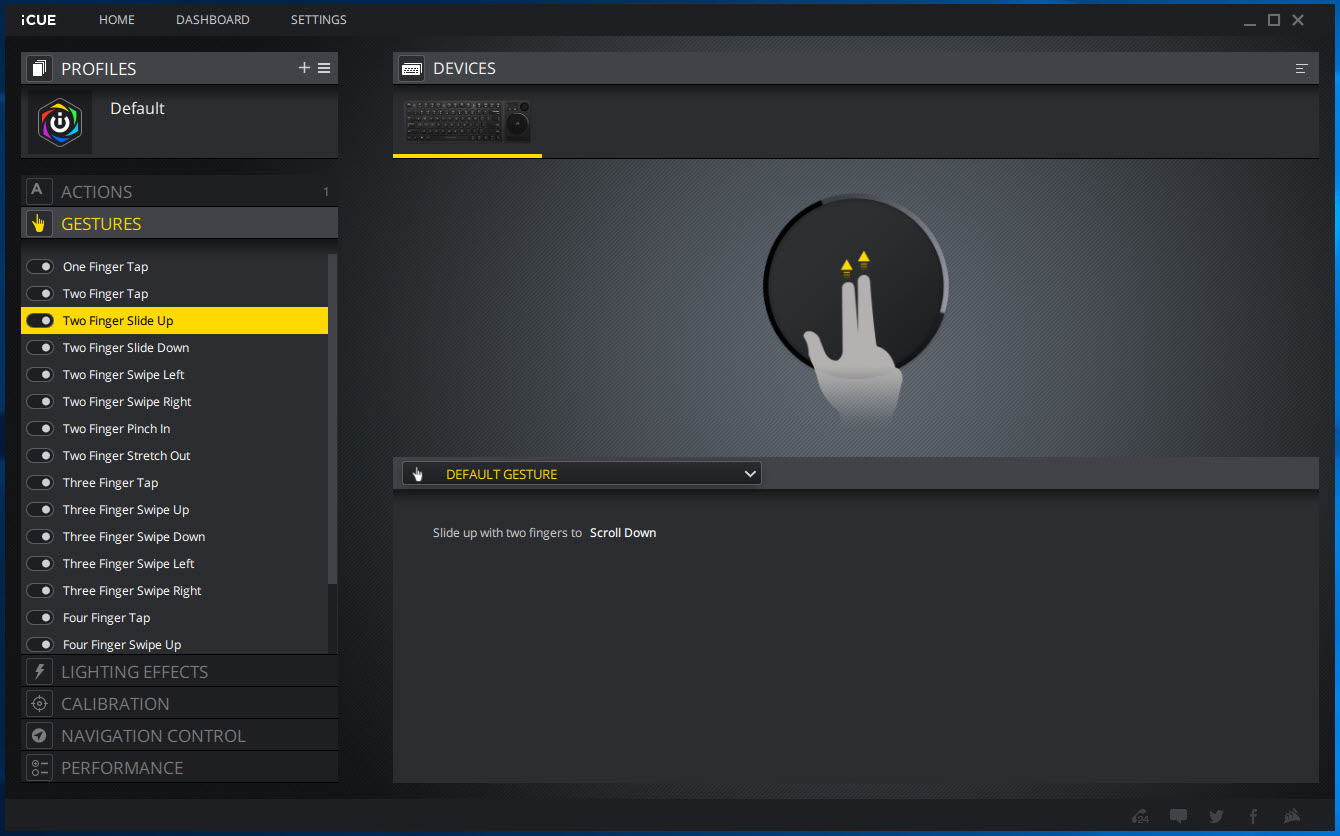1340x836 pixels.
Task: Open the chat forum icon in footer
Action: pos(1179,816)
